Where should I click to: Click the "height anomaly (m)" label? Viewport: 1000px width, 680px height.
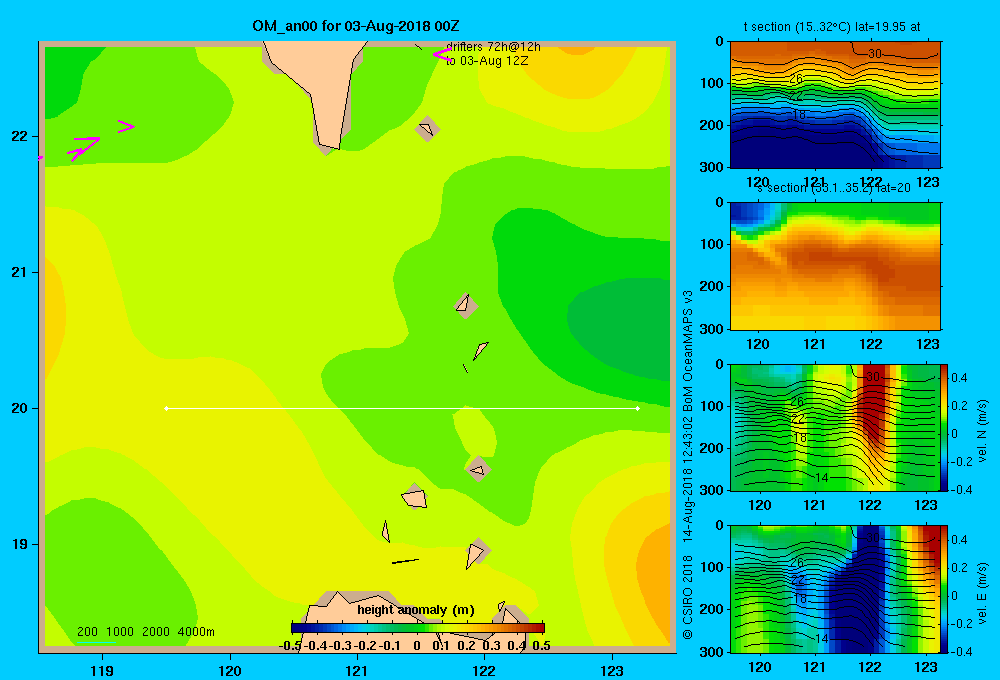(x=416, y=610)
